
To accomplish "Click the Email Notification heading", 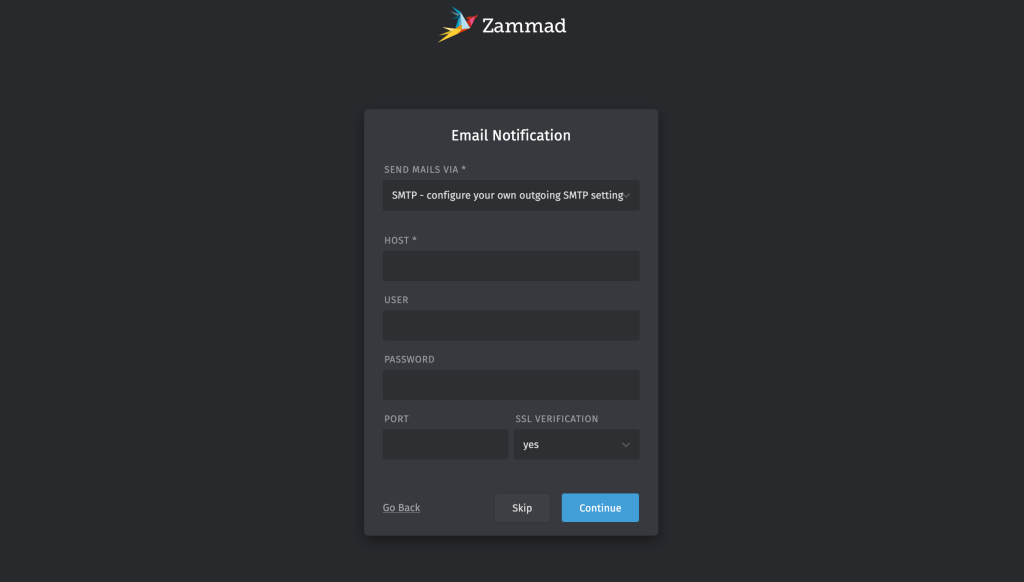I will (510, 135).
